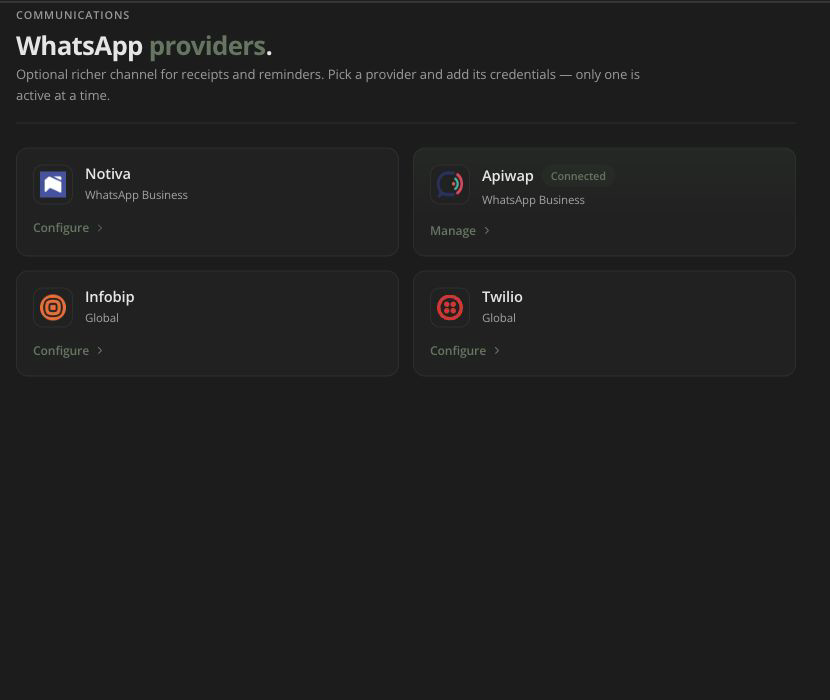Click chevron next to Notiva Configure

pyautogui.click(x=100, y=228)
